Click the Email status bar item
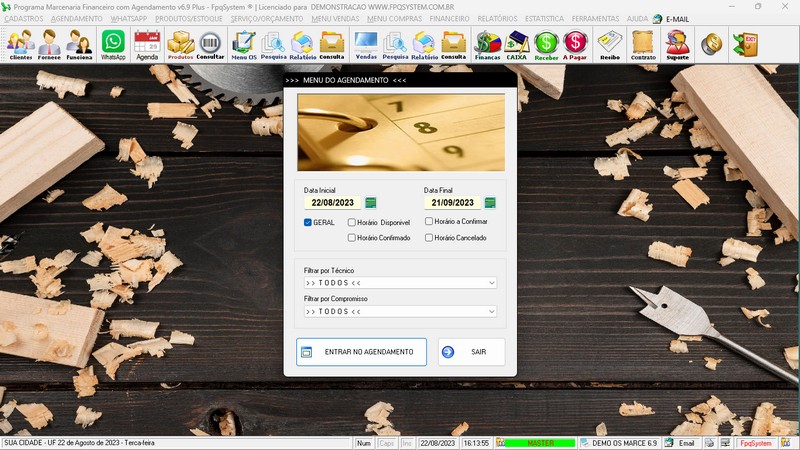Viewport: 800px width, 450px height. click(680, 443)
